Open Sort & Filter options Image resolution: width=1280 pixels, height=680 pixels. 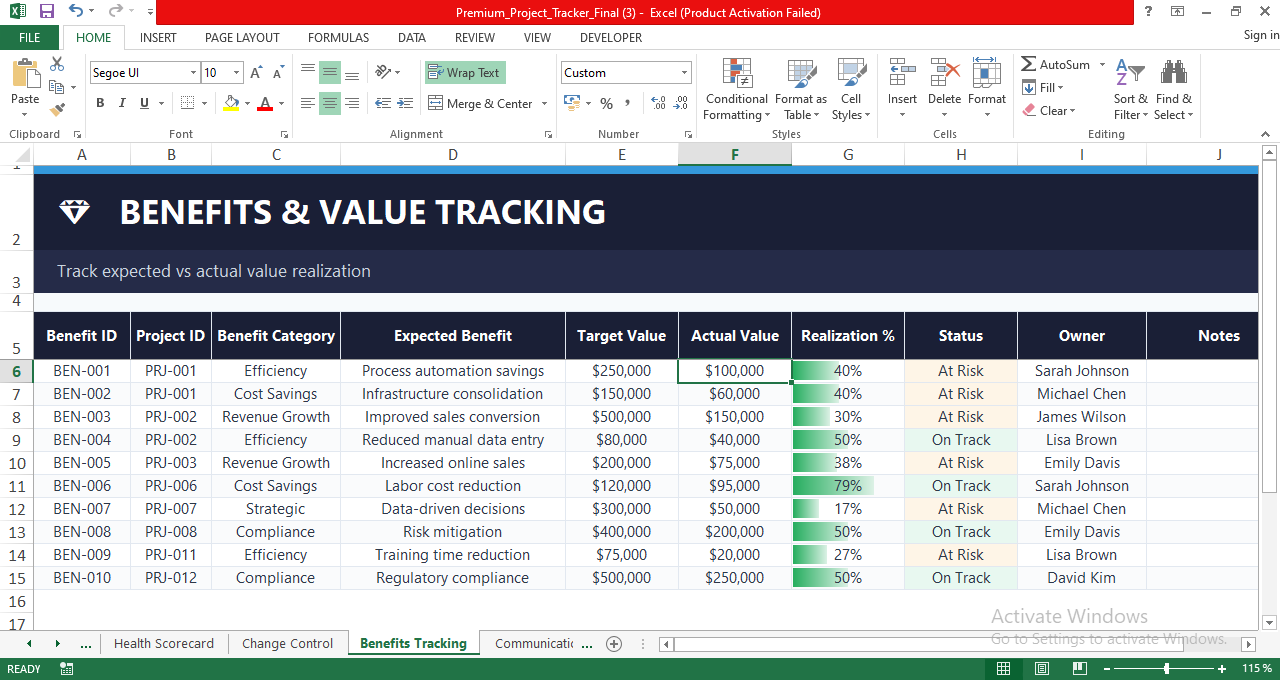tap(1130, 90)
